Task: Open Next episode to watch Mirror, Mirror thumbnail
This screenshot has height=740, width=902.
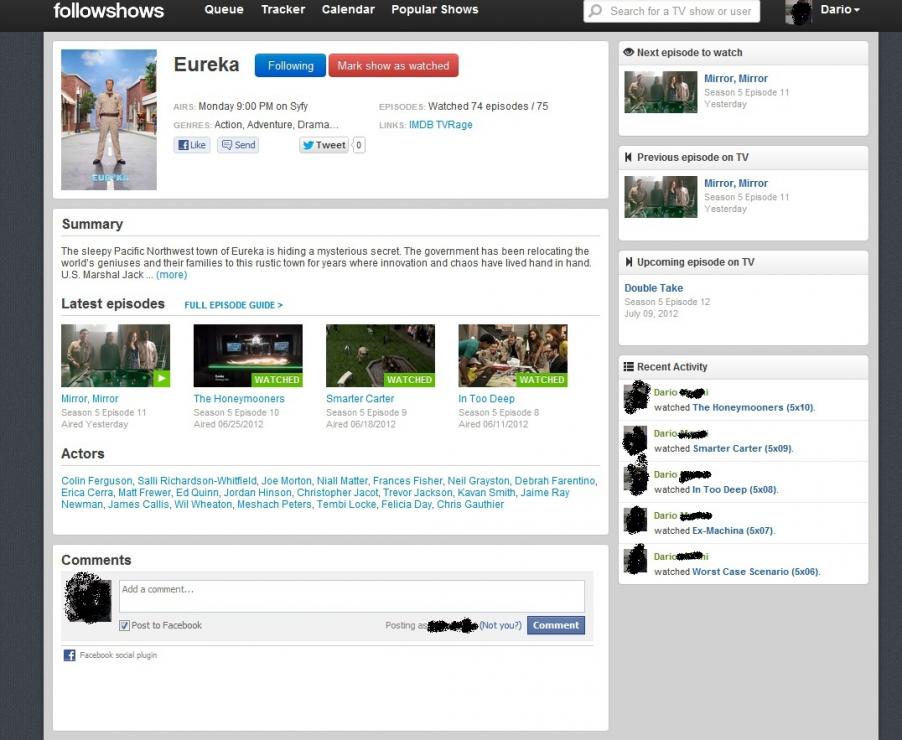Action: [661, 92]
